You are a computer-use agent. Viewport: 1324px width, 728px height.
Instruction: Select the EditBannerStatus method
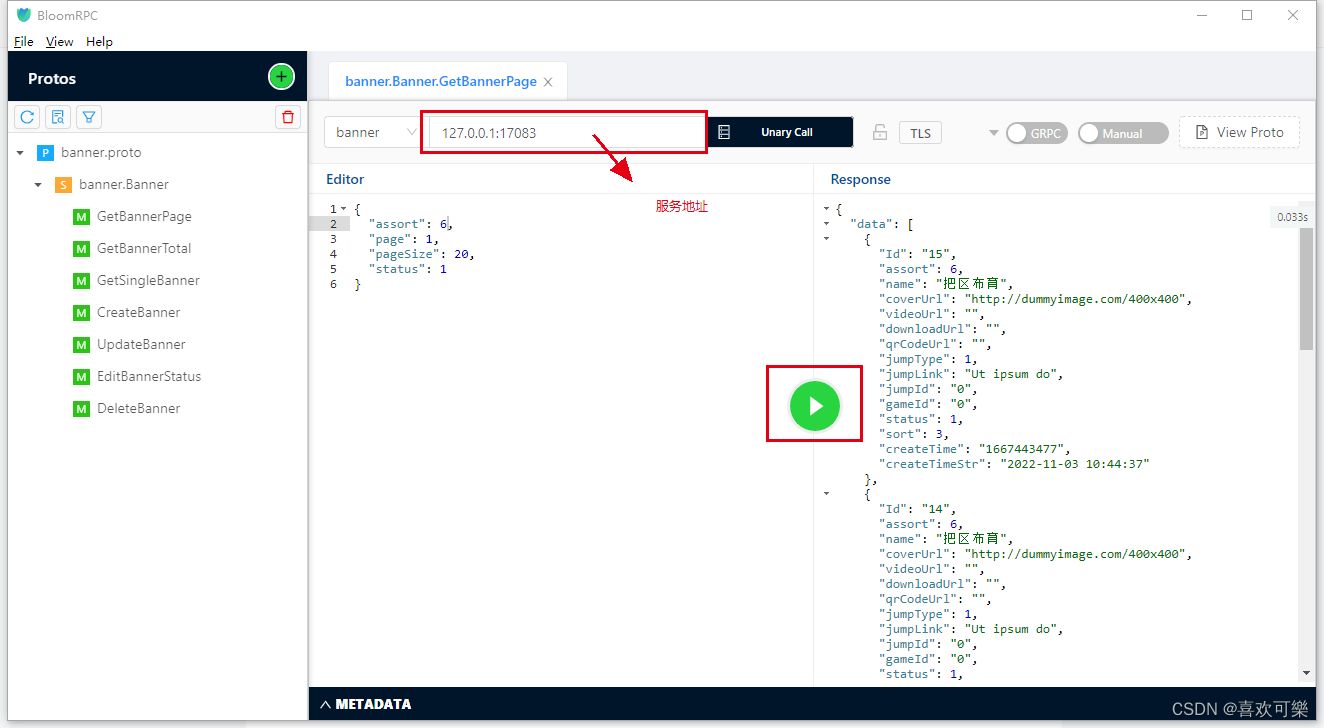pyautogui.click(x=149, y=377)
